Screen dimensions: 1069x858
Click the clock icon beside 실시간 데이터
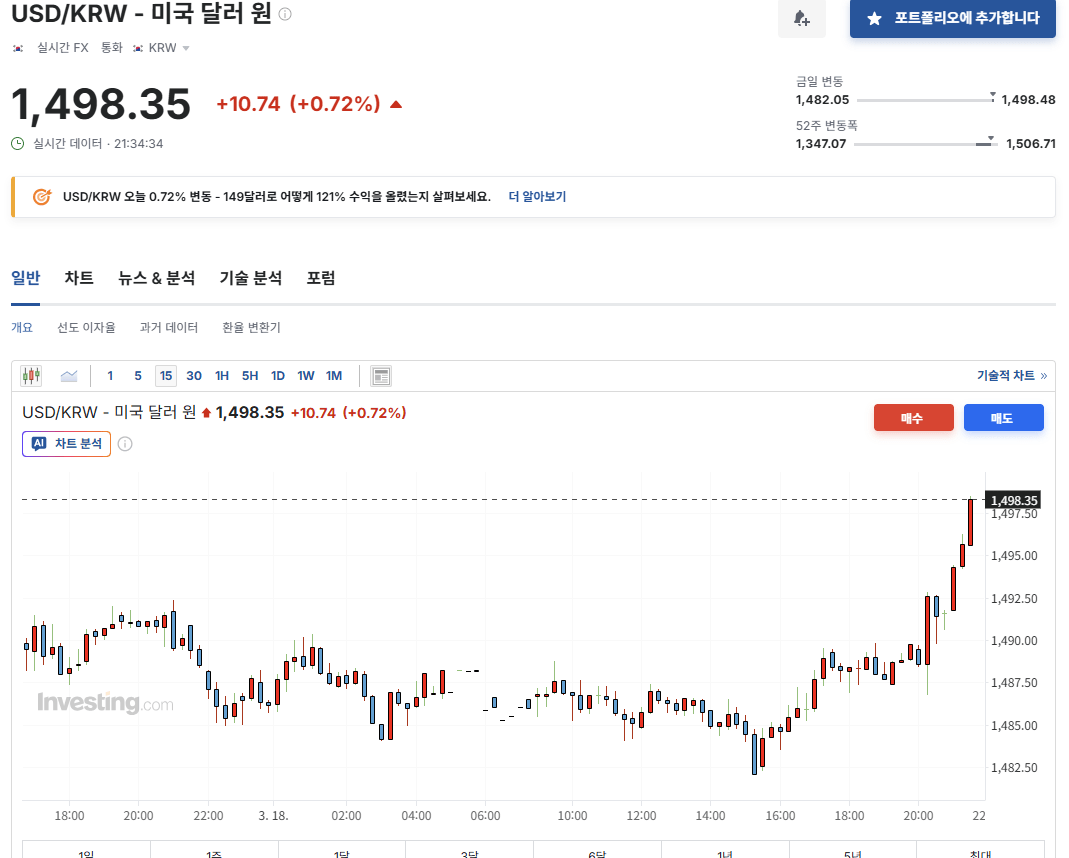tap(18, 143)
